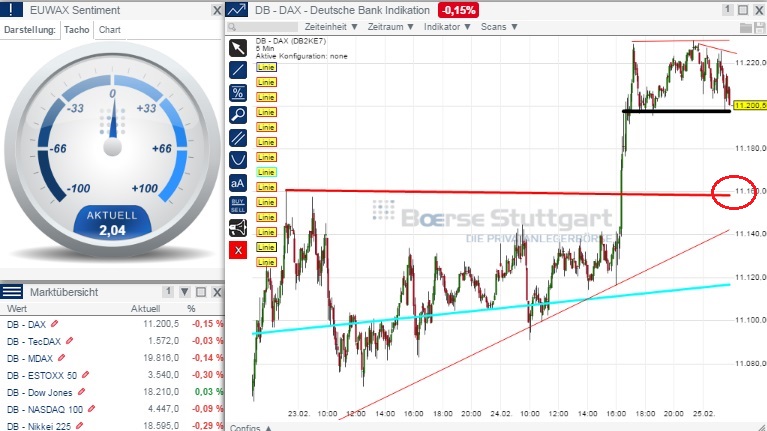The image size is (767, 431).
Task: Open the Marktübersicht dropdown arrow menu
Action: tap(184, 292)
